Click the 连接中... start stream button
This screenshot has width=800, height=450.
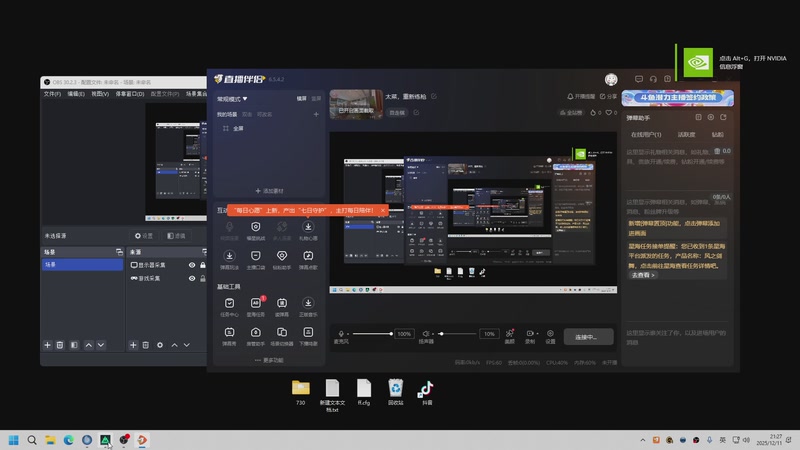(x=588, y=337)
